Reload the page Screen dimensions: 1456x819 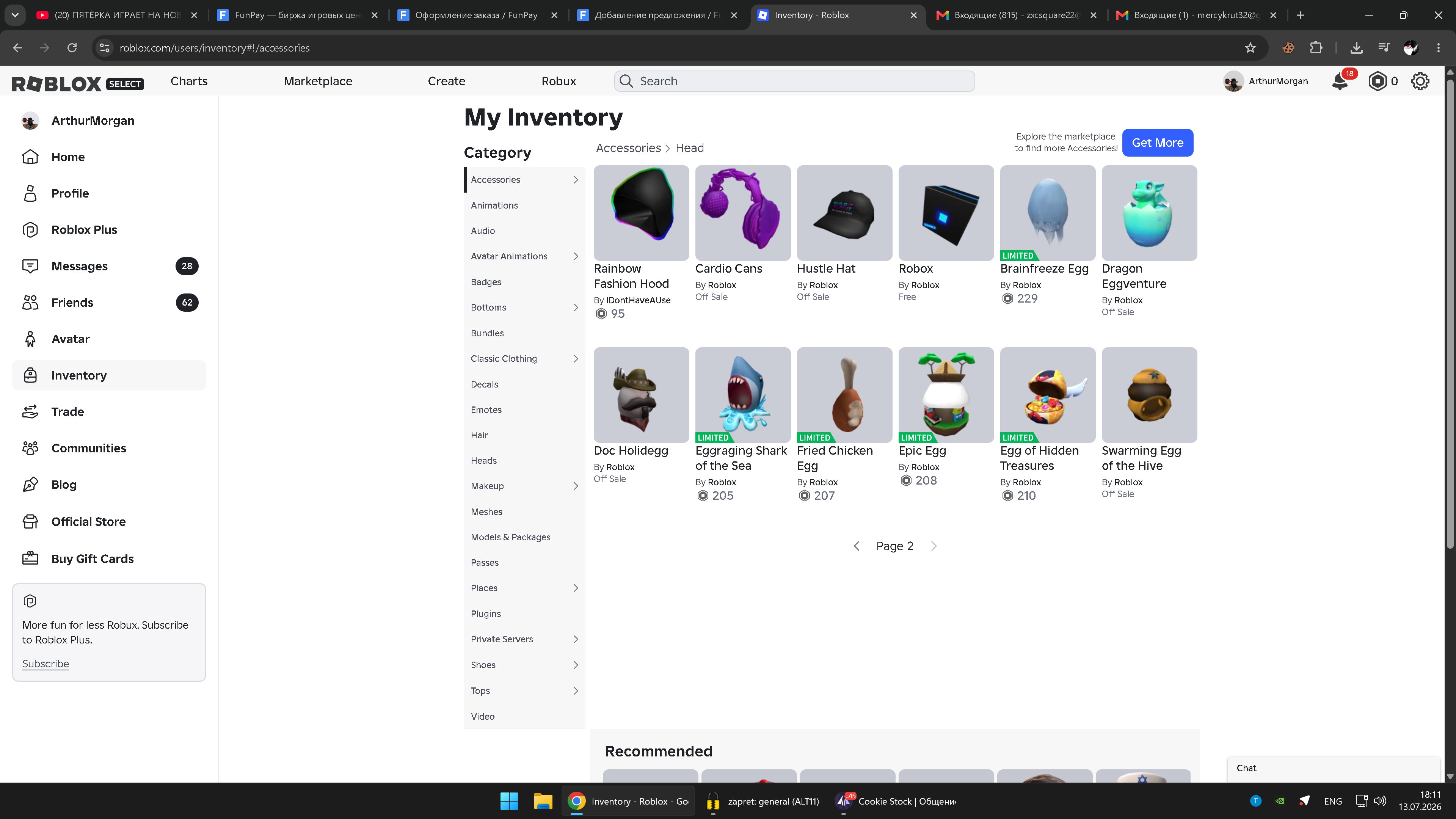coord(72,48)
